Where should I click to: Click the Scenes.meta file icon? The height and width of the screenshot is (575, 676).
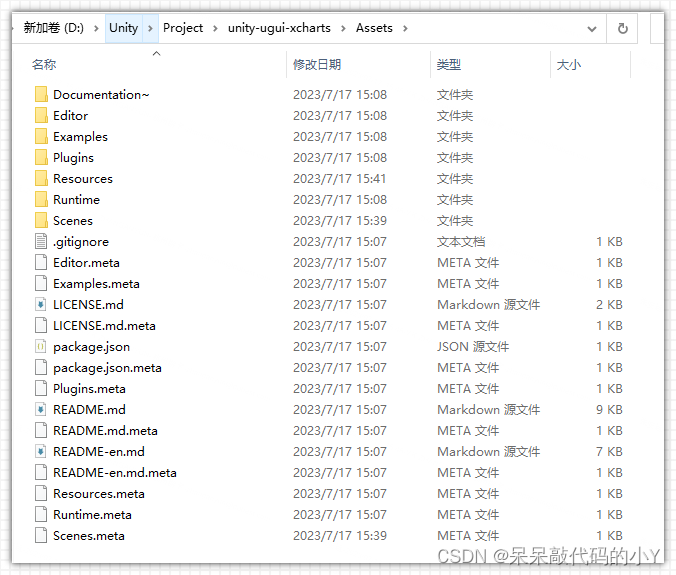41,535
